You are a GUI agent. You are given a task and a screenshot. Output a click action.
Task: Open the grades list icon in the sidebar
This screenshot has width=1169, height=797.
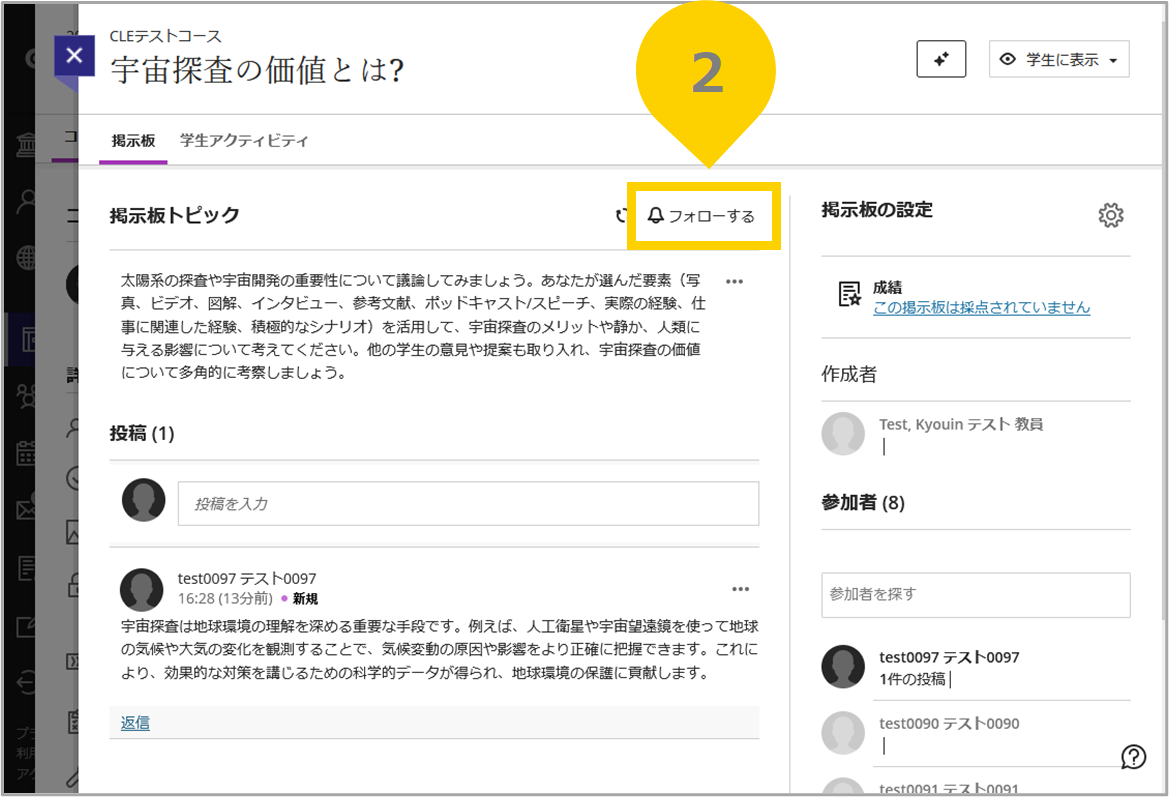click(x=26, y=568)
